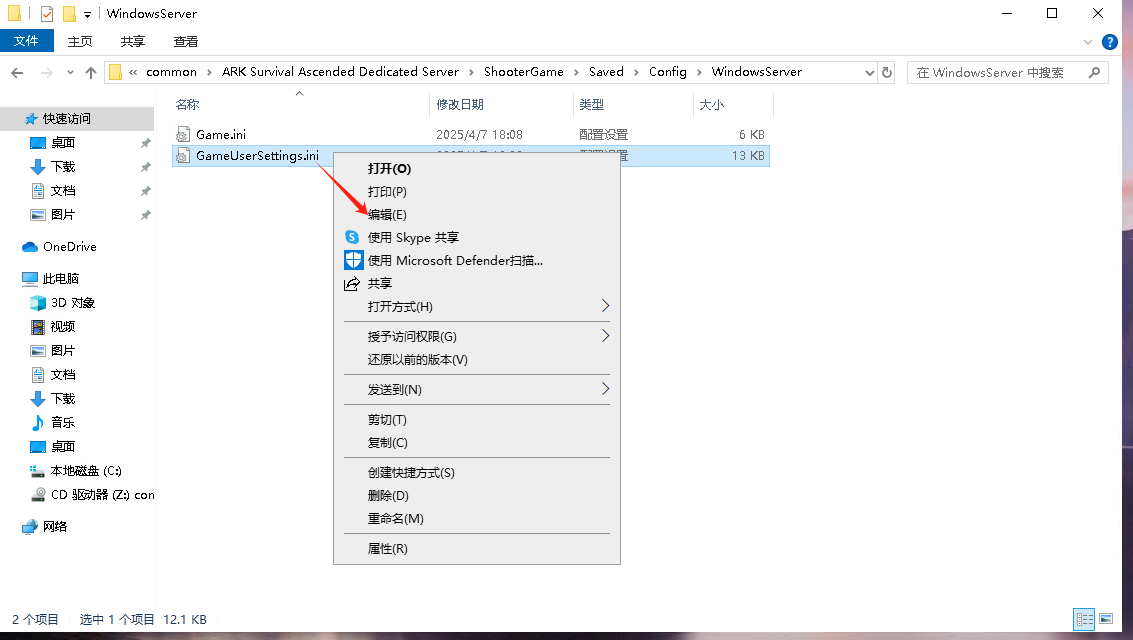This screenshot has height=640, width=1133.
Task: Select 'ShooterGame' in the address breadcrumb
Action: (524, 72)
